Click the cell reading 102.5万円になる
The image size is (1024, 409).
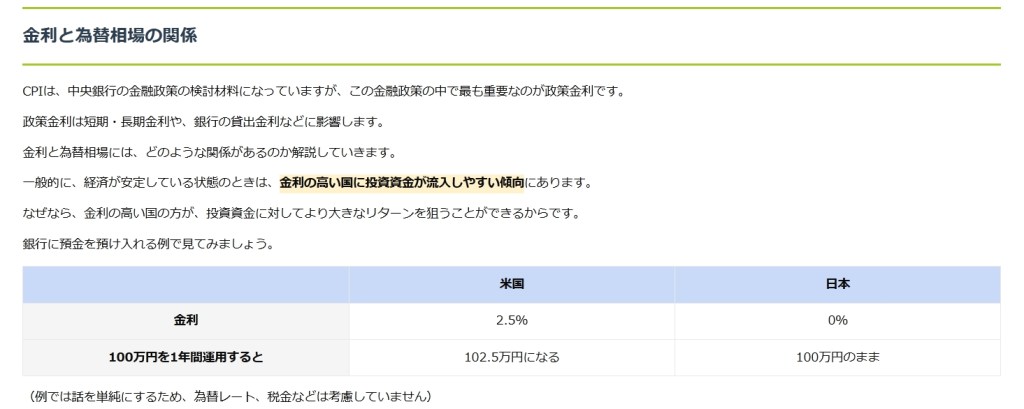511,356
